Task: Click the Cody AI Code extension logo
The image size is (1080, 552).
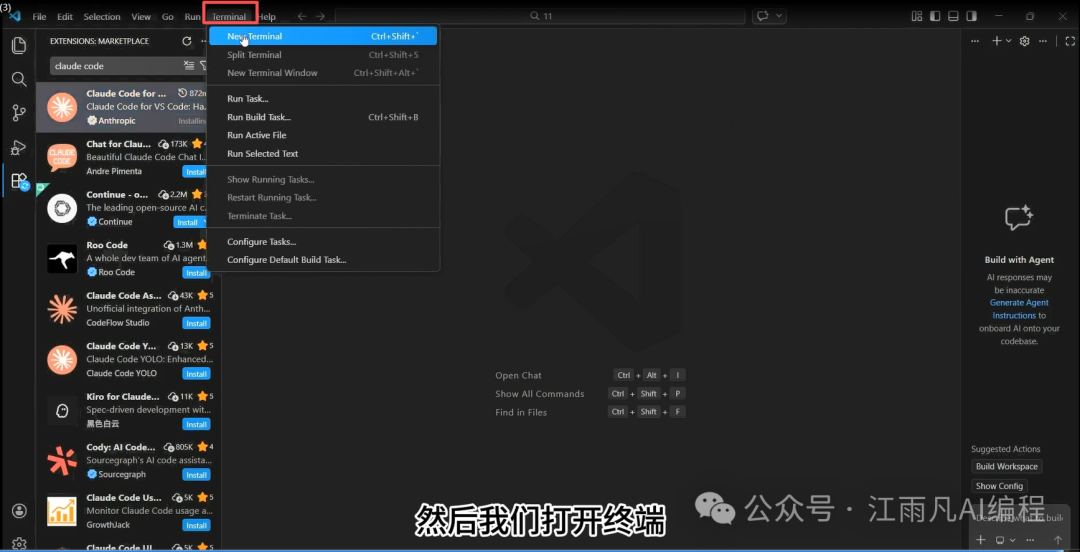Action: point(61,461)
